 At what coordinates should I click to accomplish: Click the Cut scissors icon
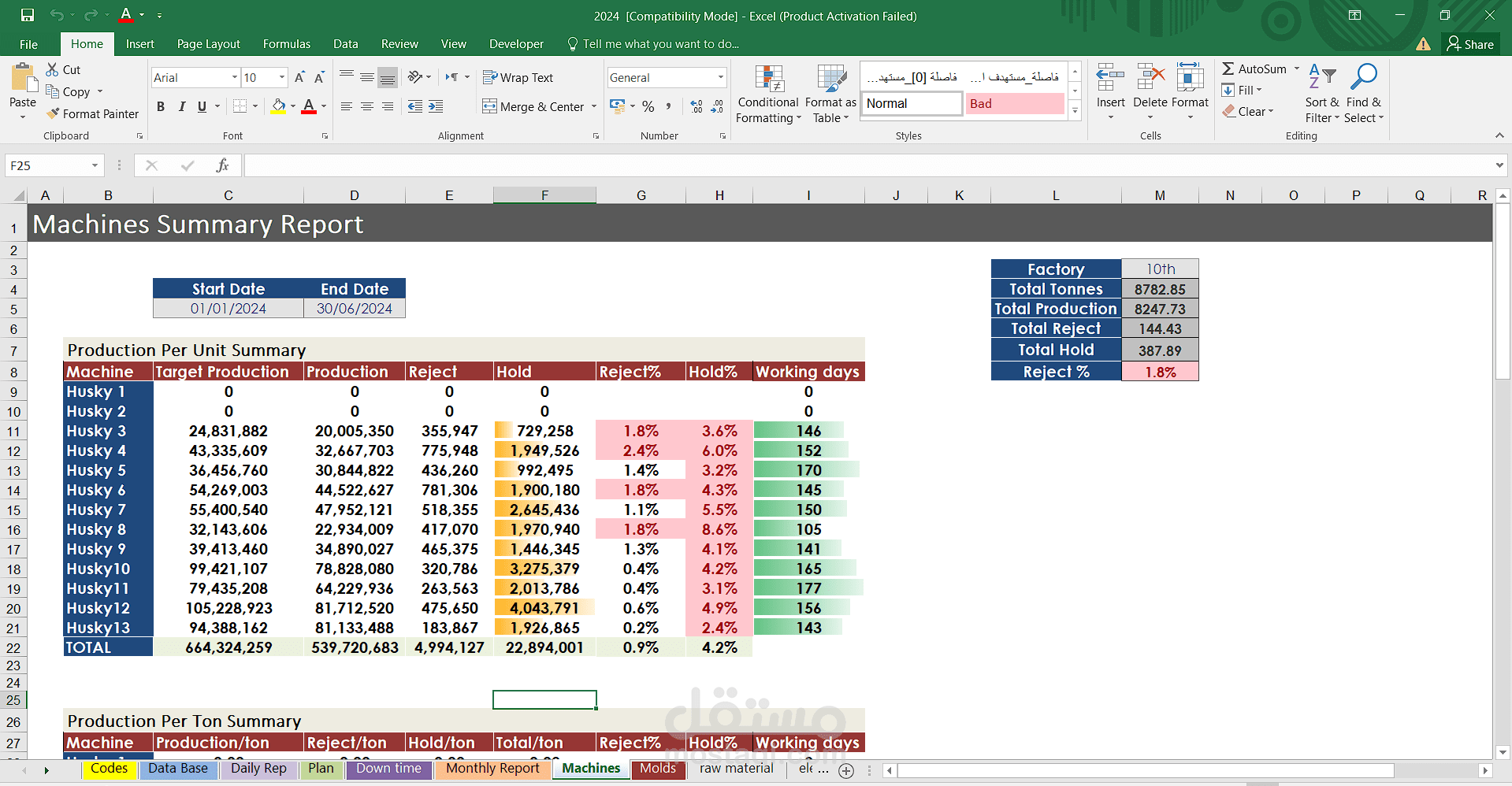(x=53, y=69)
